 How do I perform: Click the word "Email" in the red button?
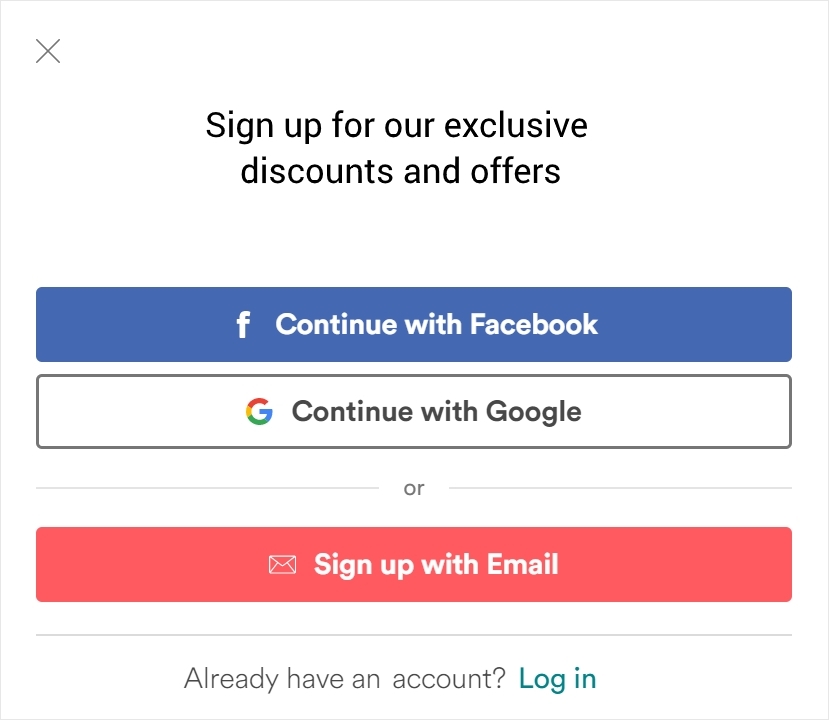click(523, 564)
